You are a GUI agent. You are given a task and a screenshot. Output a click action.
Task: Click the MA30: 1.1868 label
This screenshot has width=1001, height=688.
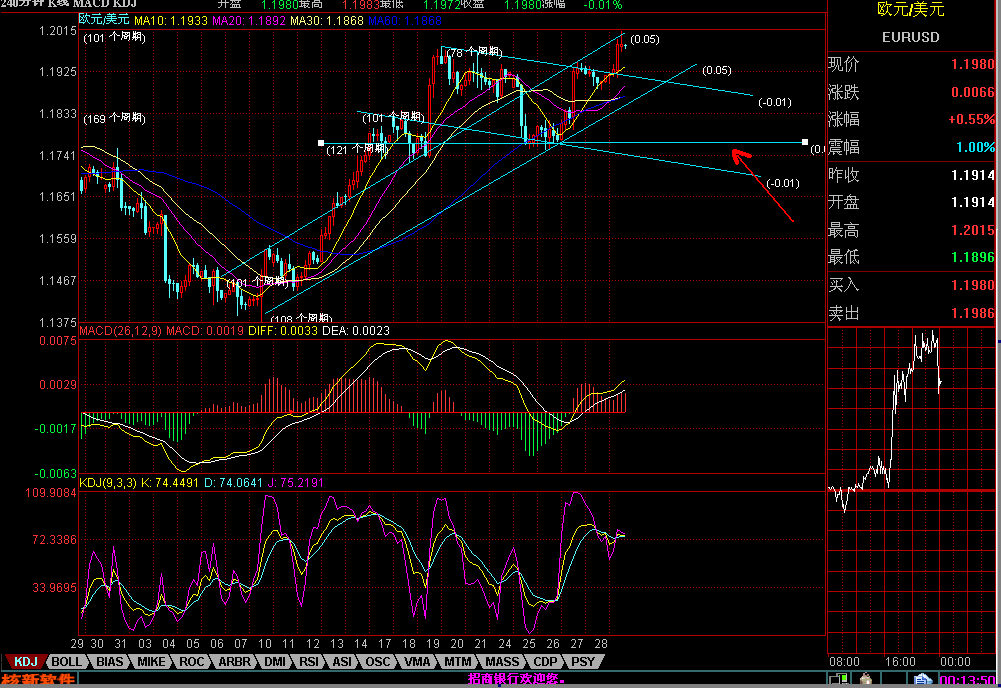tap(326, 20)
